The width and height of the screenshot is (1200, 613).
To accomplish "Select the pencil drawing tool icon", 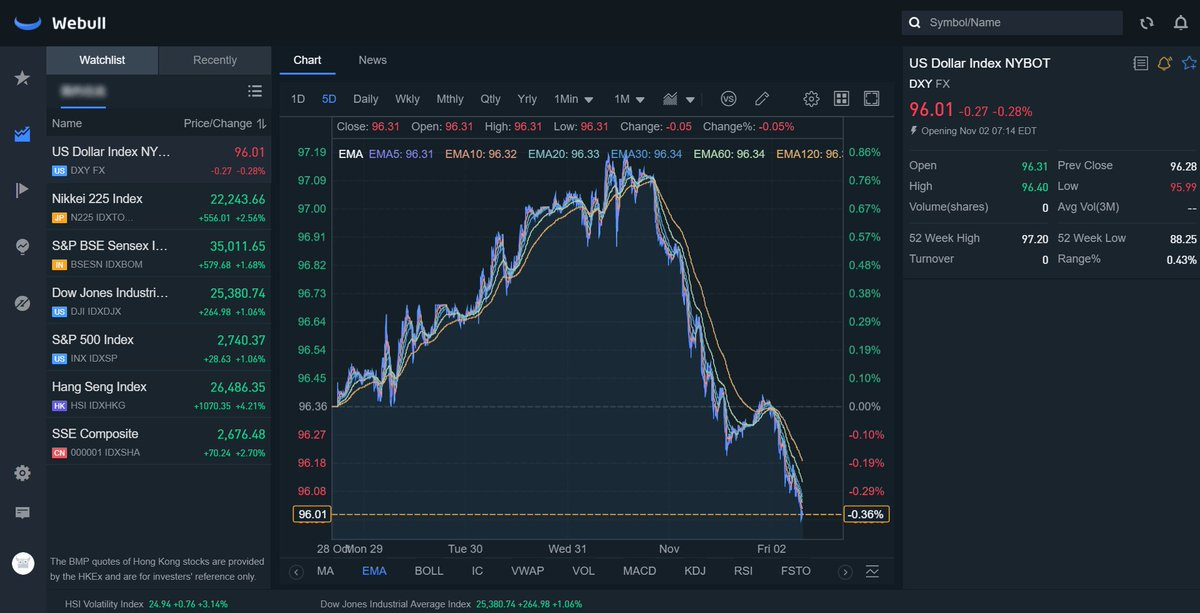I will click(x=762, y=99).
